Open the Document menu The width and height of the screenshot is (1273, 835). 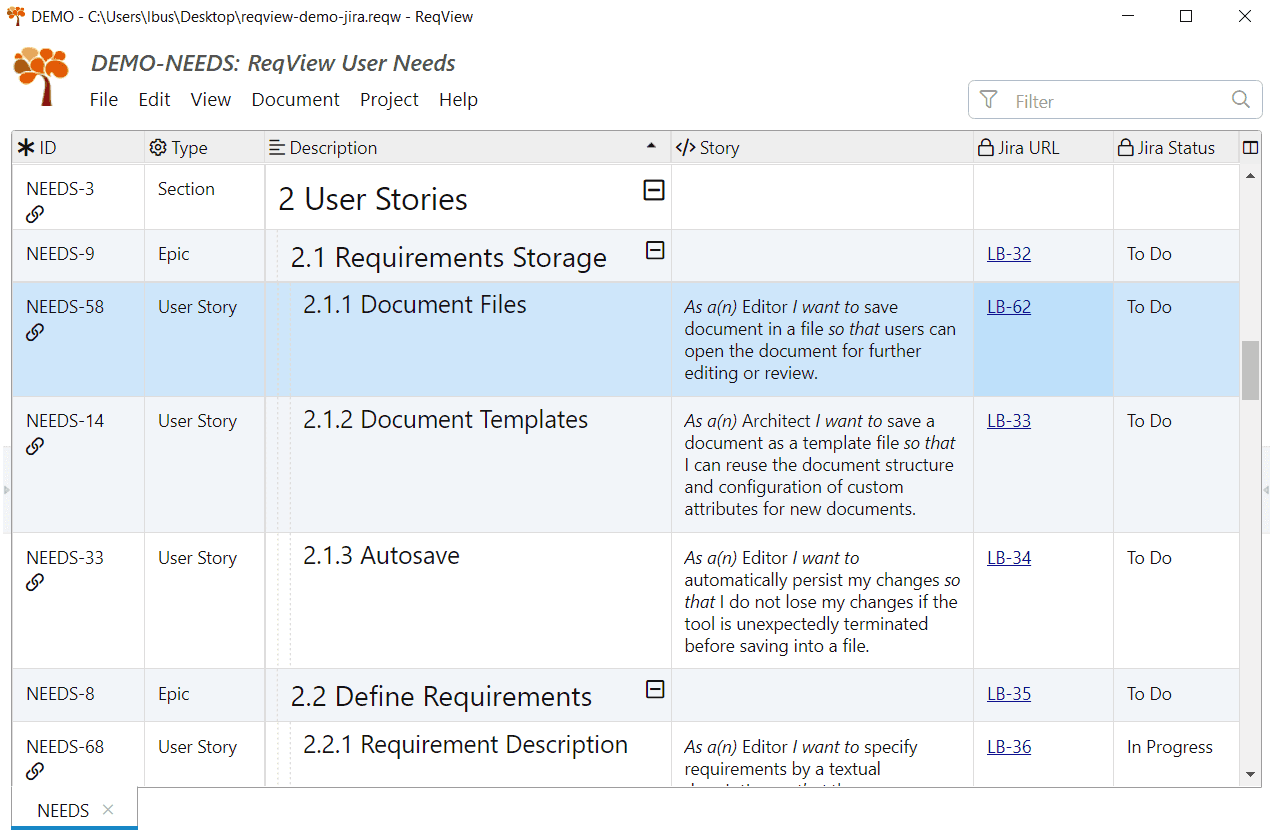[x=295, y=100]
